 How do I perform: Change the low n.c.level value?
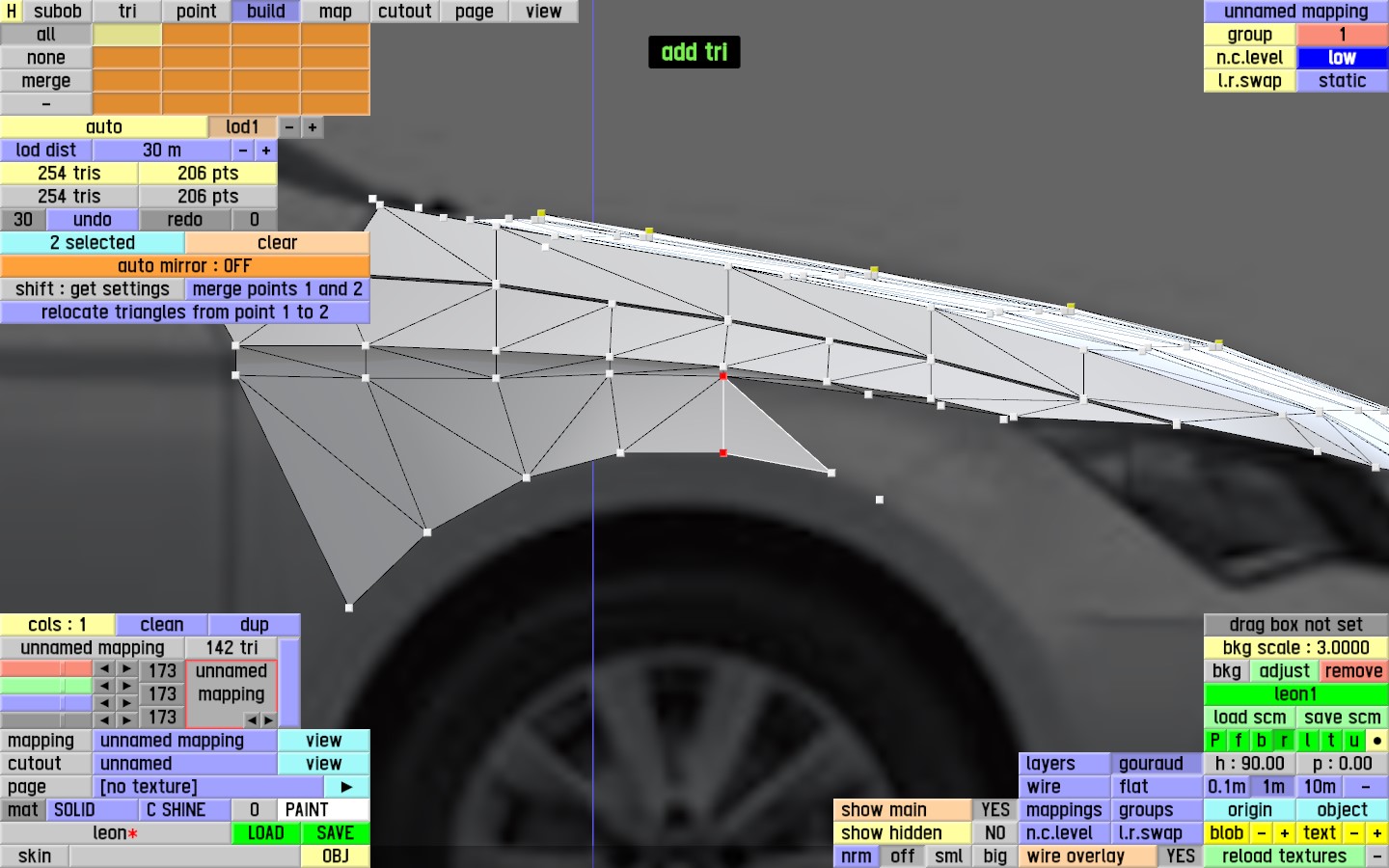pyautogui.click(x=1343, y=58)
